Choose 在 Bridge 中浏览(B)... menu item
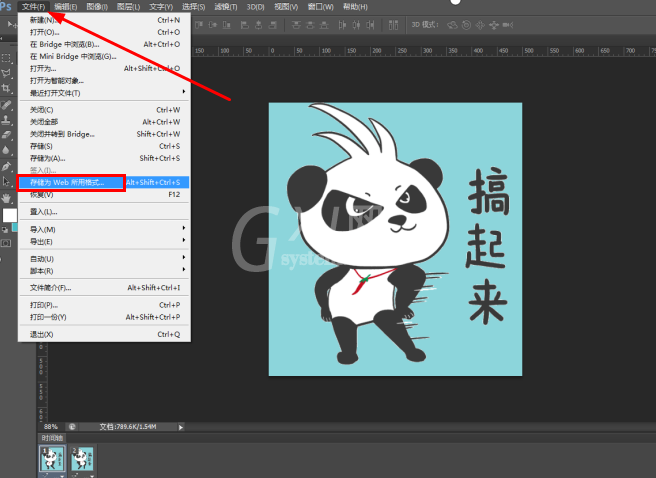Image resolution: width=656 pixels, height=478 pixels. click(x=104, y=44)
